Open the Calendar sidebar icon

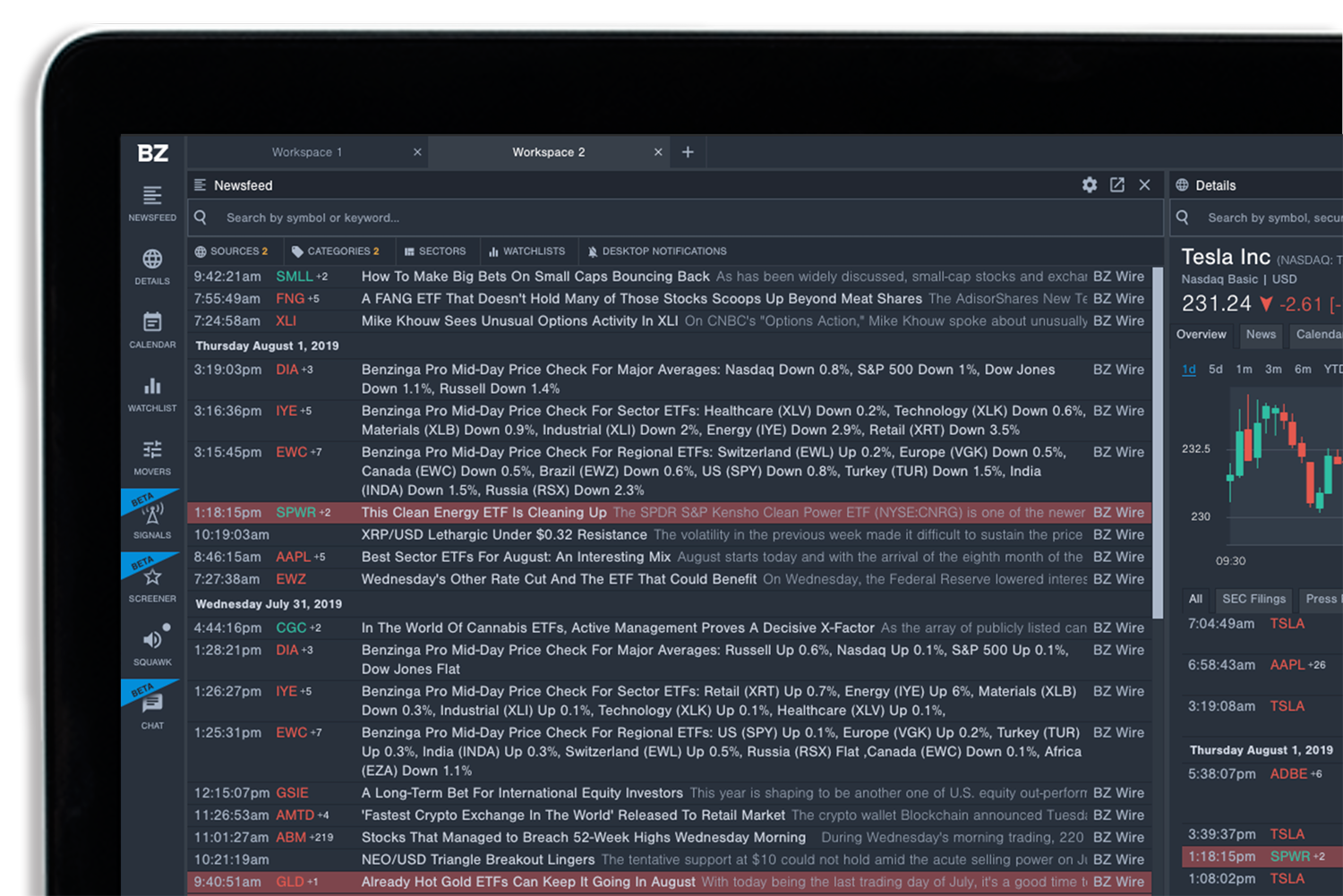pyautogui.click(x=152, y=330)
